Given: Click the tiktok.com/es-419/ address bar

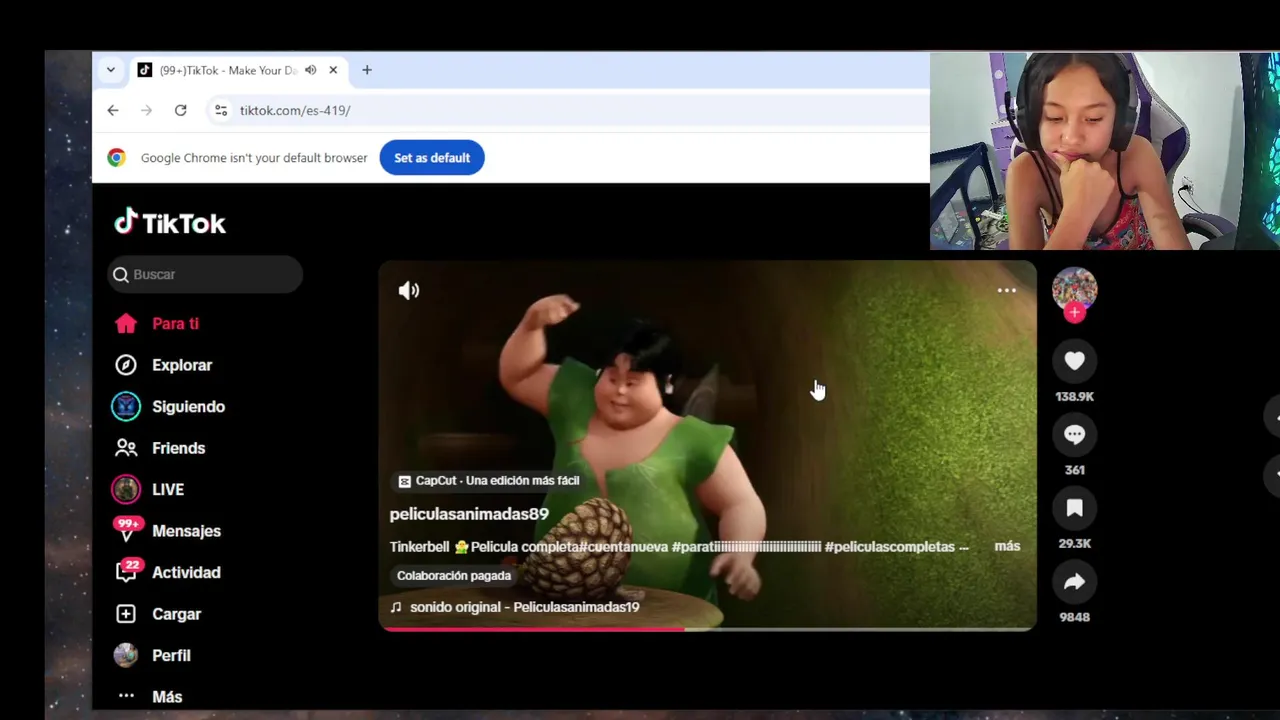Looking at the screenshot, I should point(565,110).
